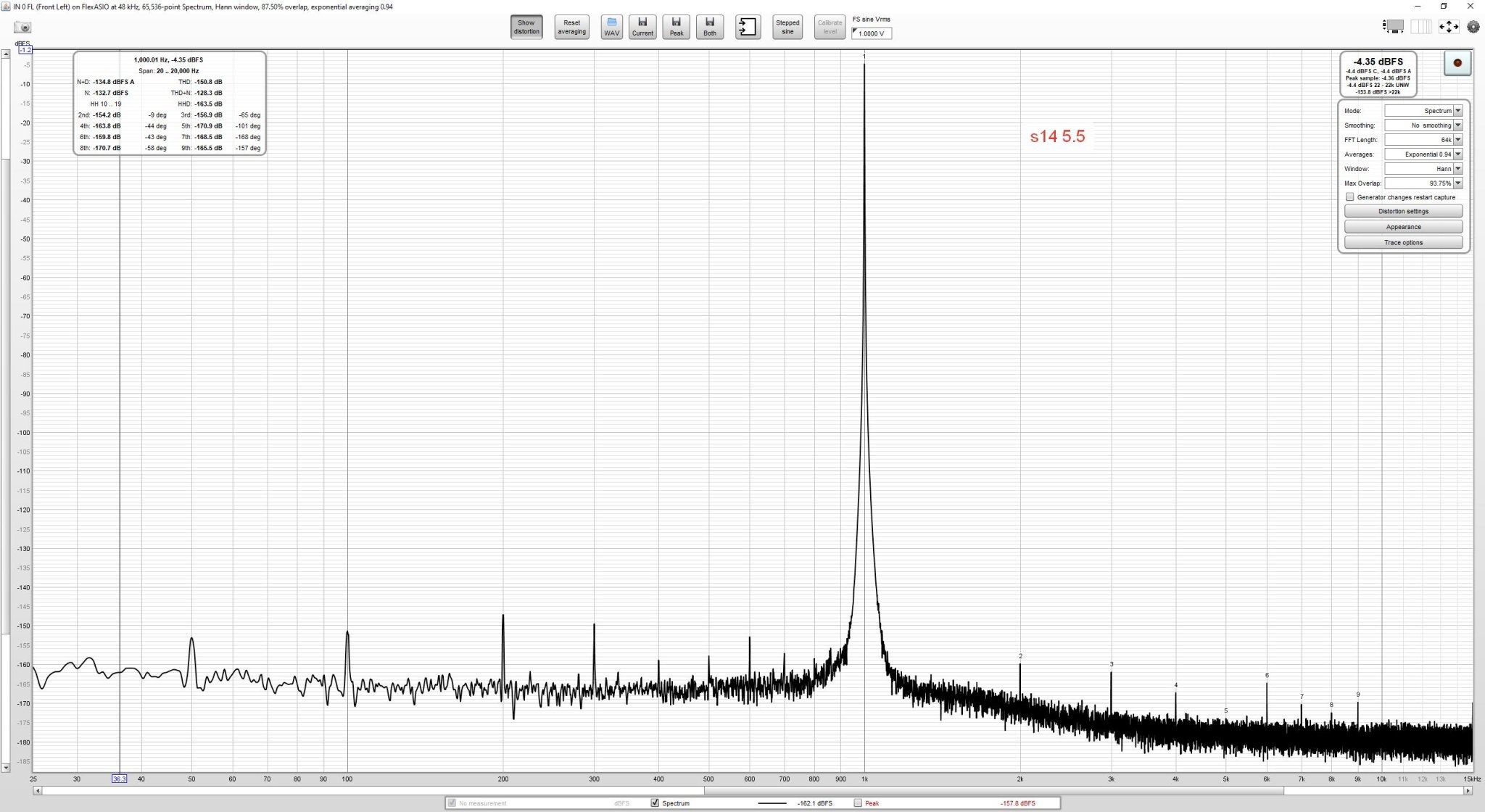The image size is (1485, 812).
Task: Click the vertical scrollbar down arrow
Action: pos(6,767)
